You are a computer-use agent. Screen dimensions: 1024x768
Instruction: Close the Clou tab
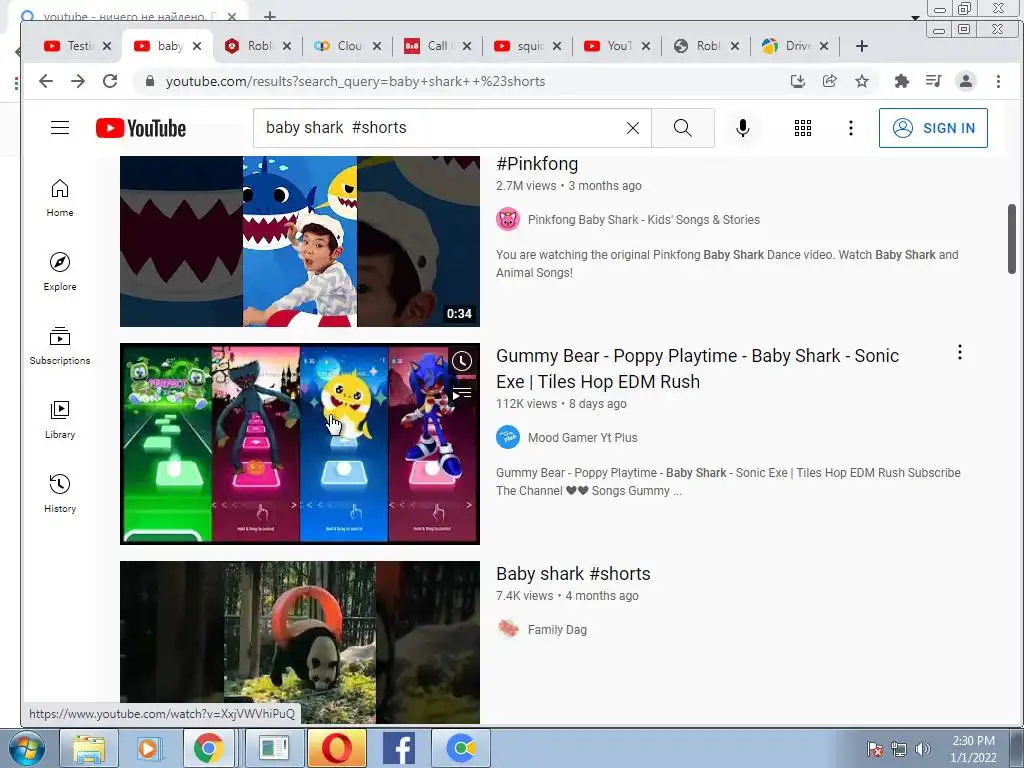point(377,46)
